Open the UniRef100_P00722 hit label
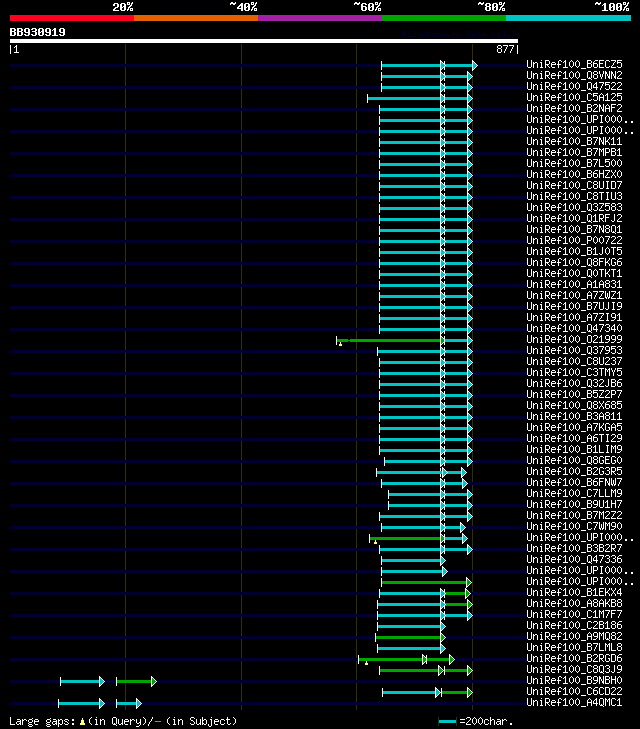The width and height of the screenshot is (640, 729). [x=574, y=240]
